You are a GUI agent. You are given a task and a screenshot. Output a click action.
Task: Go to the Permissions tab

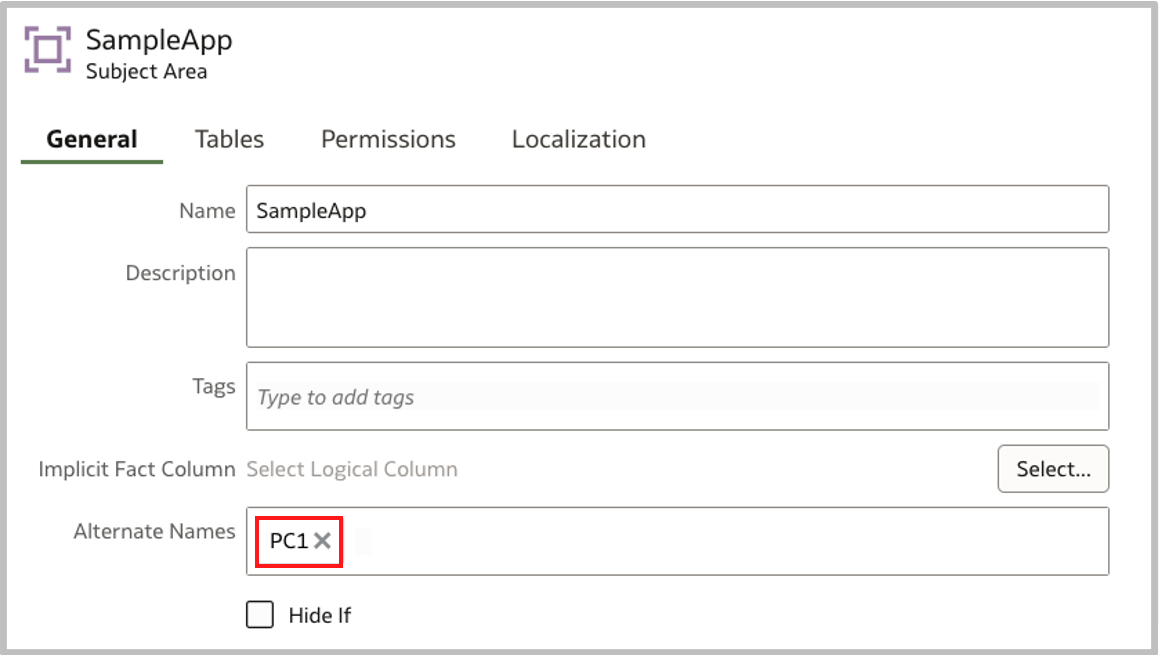point(388,139)
